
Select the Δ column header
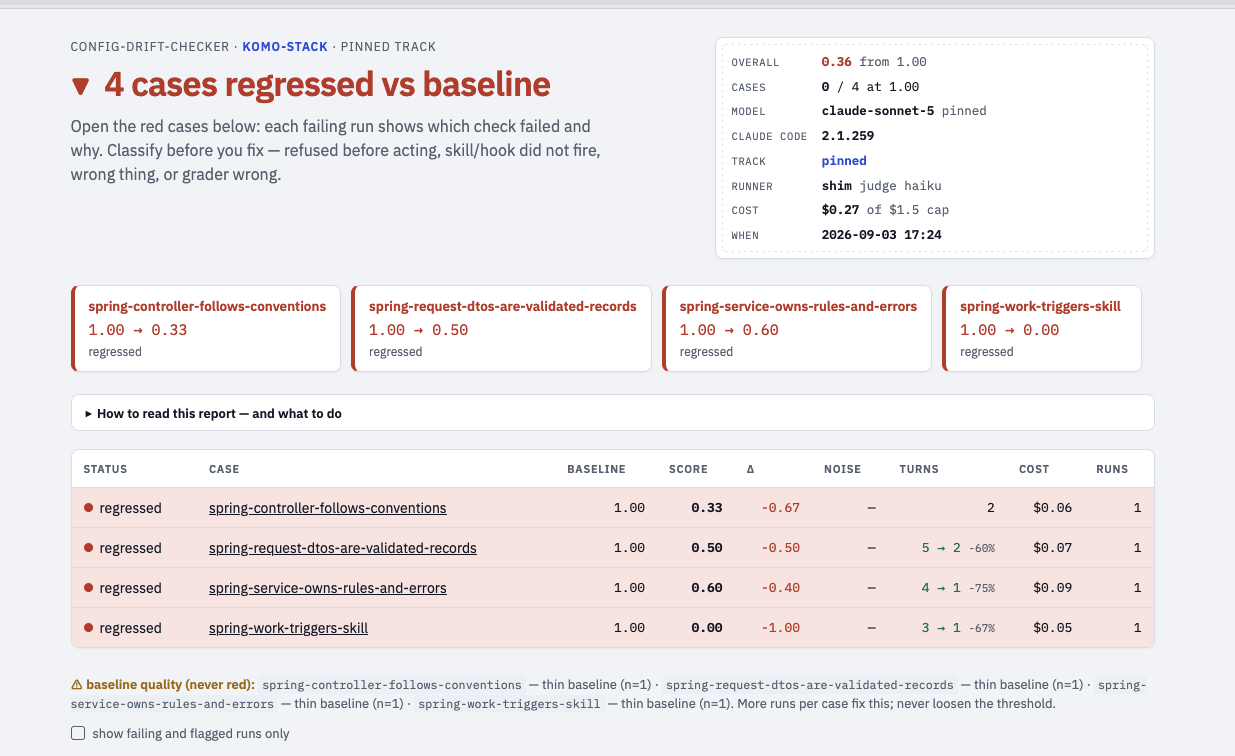tap(751, 469)
